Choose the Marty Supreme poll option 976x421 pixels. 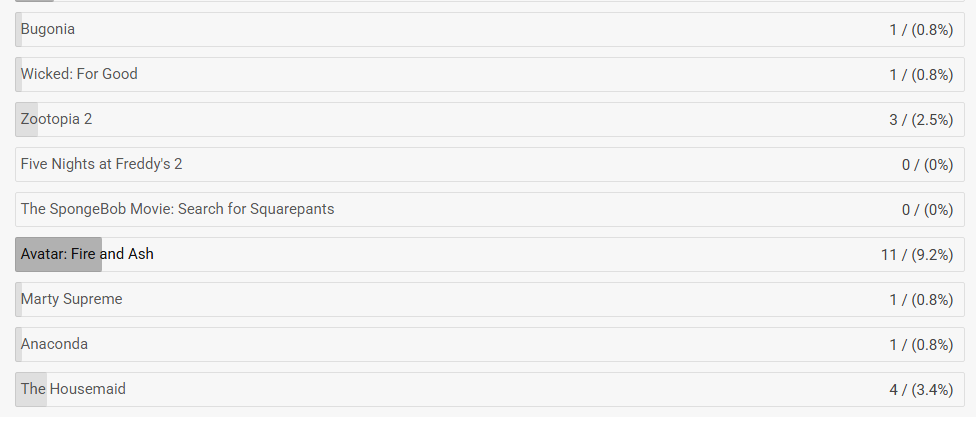point(490,300)
